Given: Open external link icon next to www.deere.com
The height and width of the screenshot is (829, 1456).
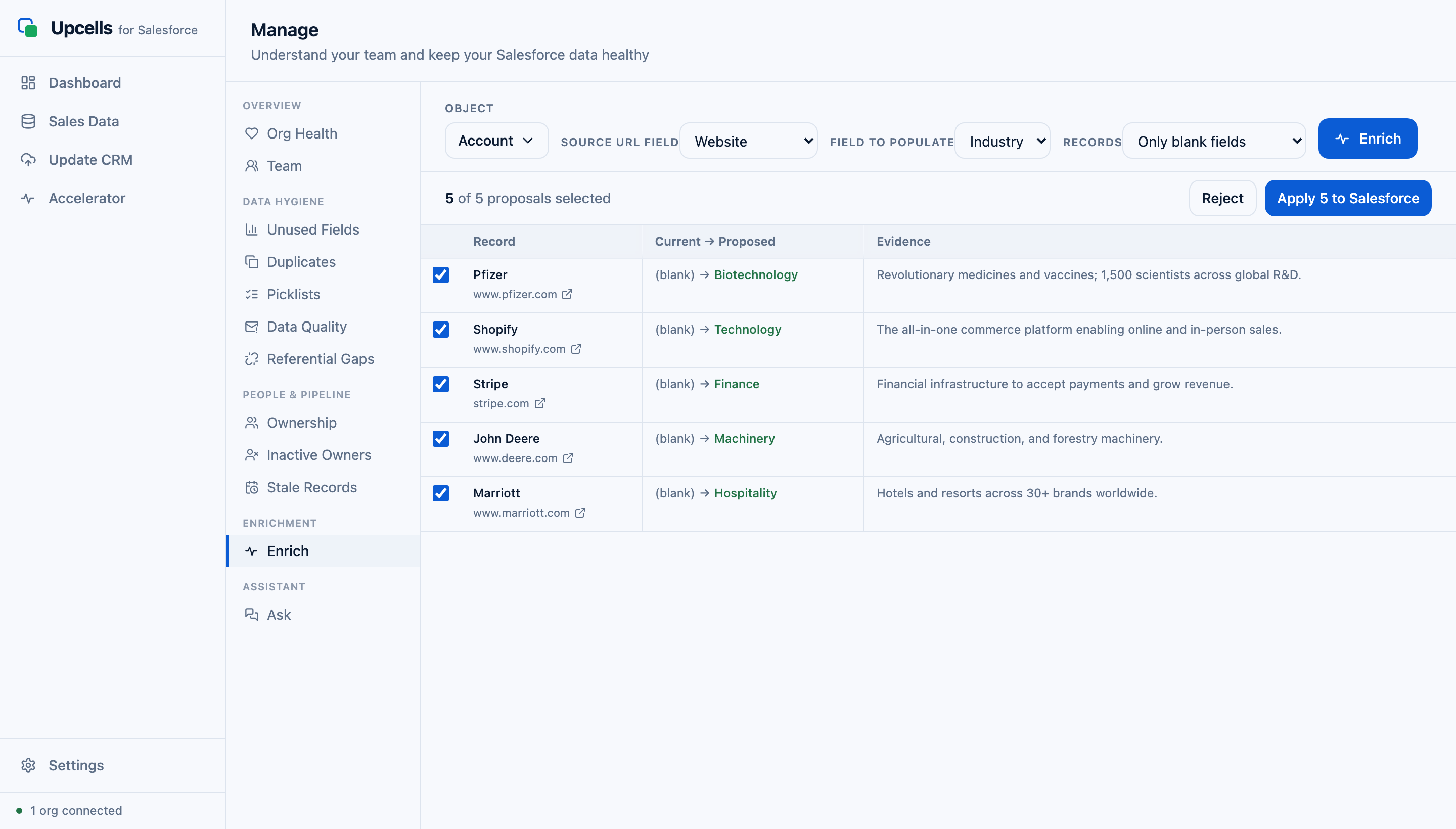Looking at the screenshot, I should click(x=568, y=458).
